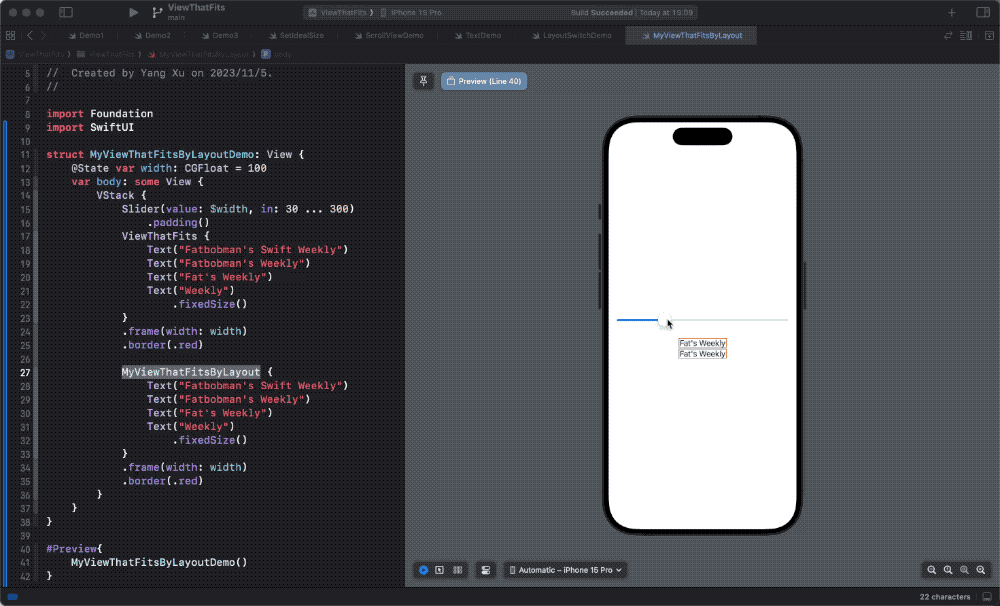Click the swap editor arrows icon
Image resolution: width=1000 pixels, height=606 pixels.
[948, 36]
